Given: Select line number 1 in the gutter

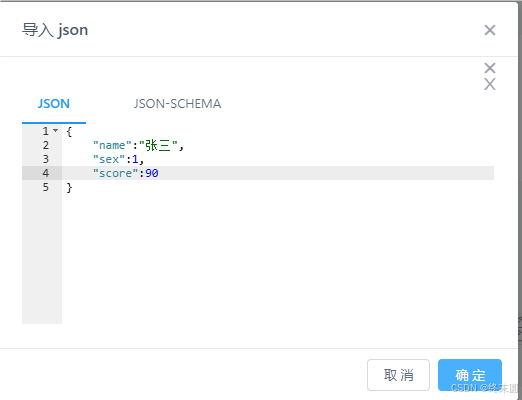Looking at the screenshot, I should coord(46,131).
